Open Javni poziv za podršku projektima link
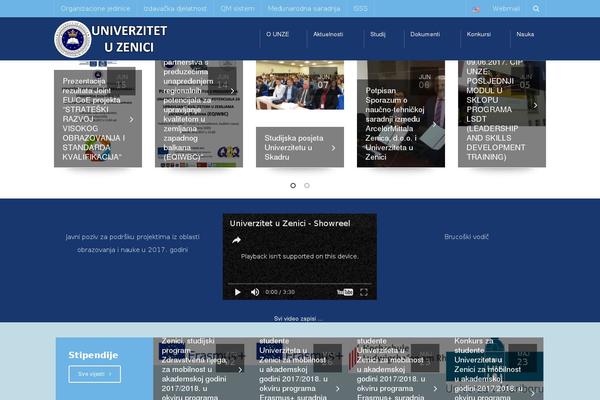Screen dimensions: 600x400 point(132,243)
